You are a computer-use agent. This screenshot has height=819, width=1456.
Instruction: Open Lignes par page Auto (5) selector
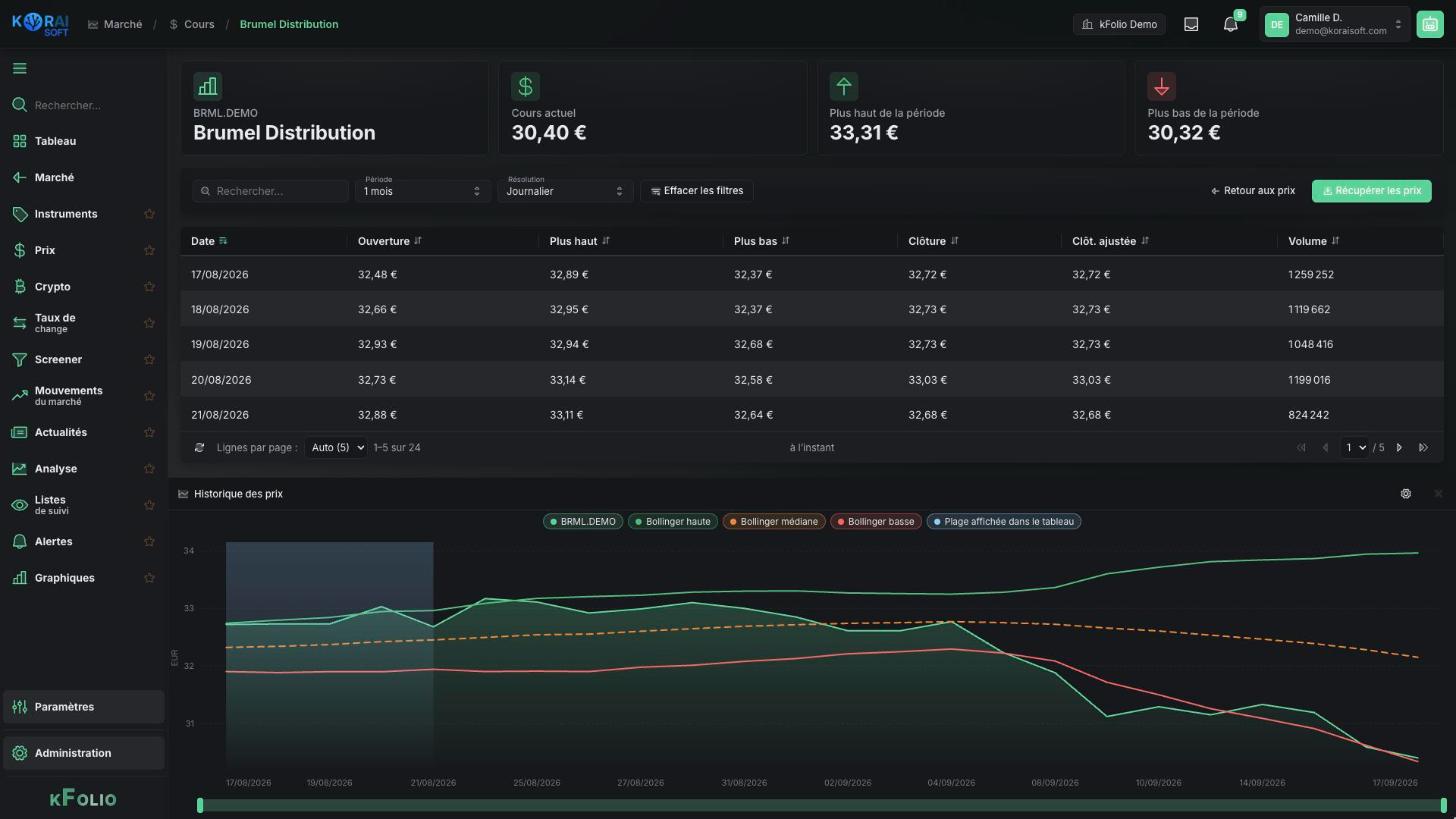[336, 448]
